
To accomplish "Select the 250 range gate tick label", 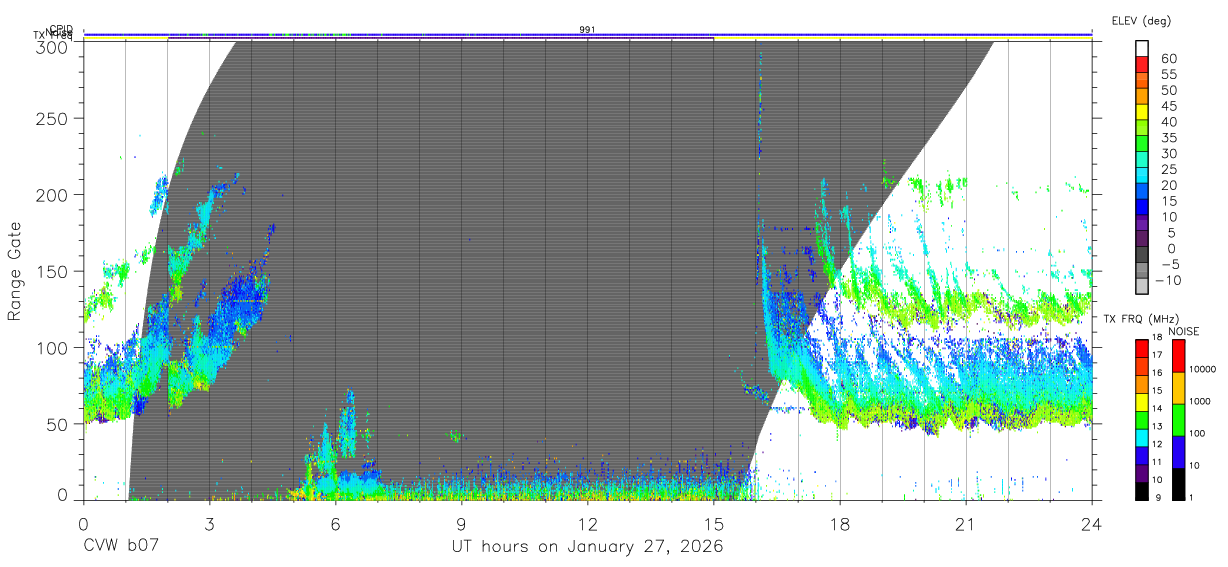I will 53,118.
